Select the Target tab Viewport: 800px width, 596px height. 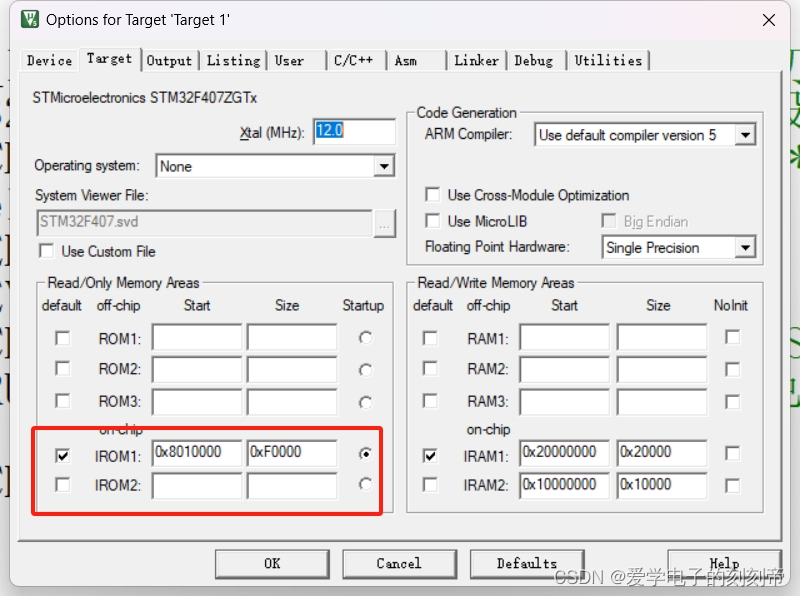point(109,59)
